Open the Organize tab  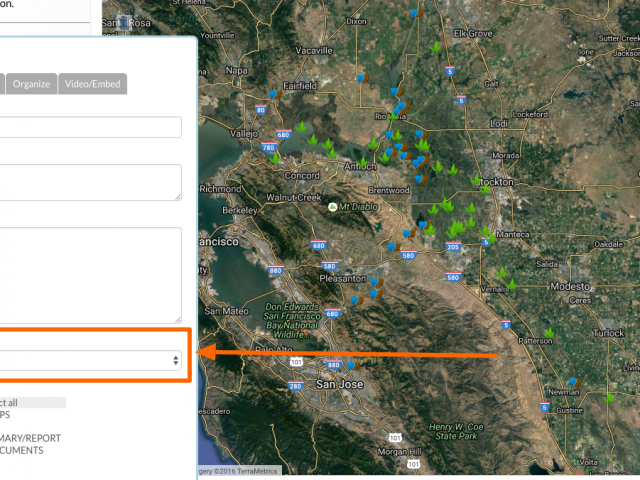(31, 84)
